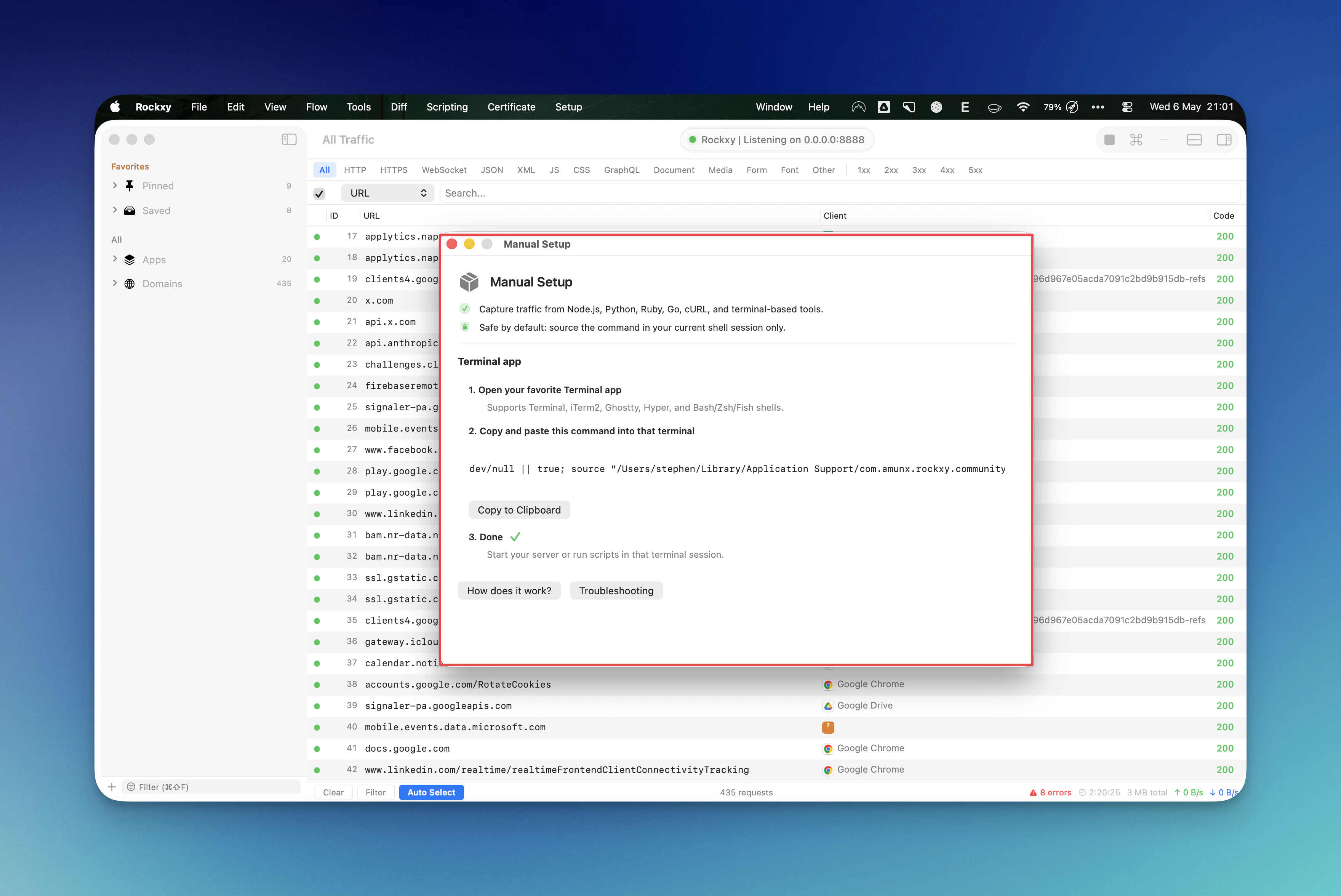Select row mobile.events.data.microsoft.com number 40
This screenshot has width=1341, height=896.
point(776,727)
